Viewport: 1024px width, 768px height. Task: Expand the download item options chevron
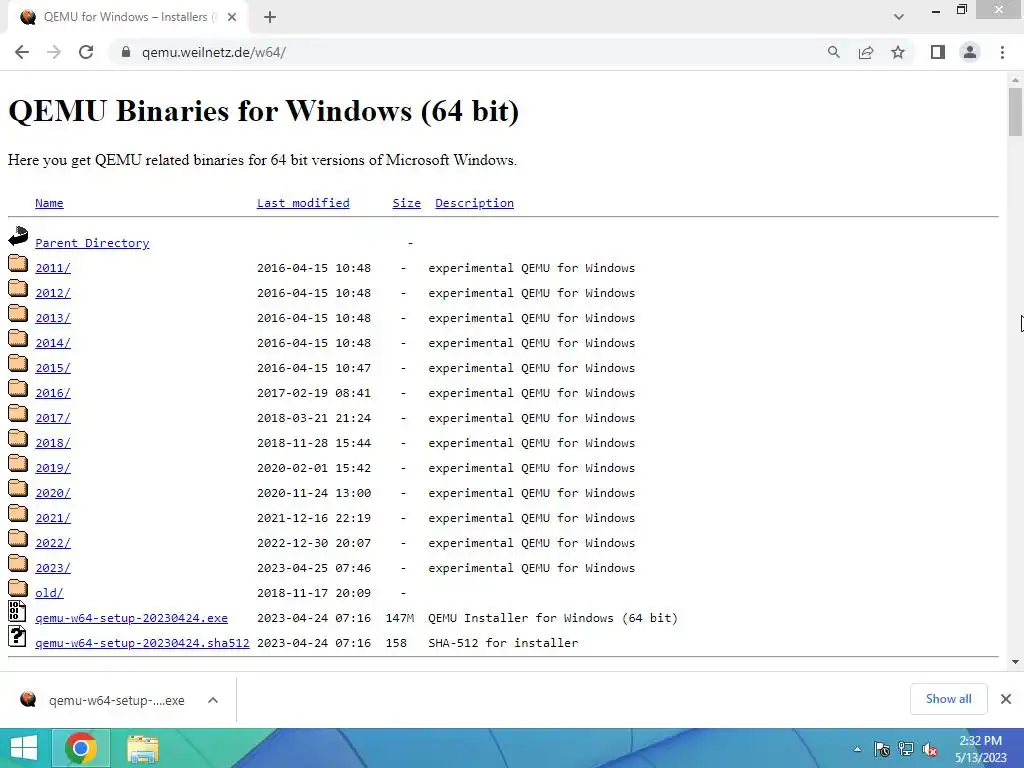point(213,700)
